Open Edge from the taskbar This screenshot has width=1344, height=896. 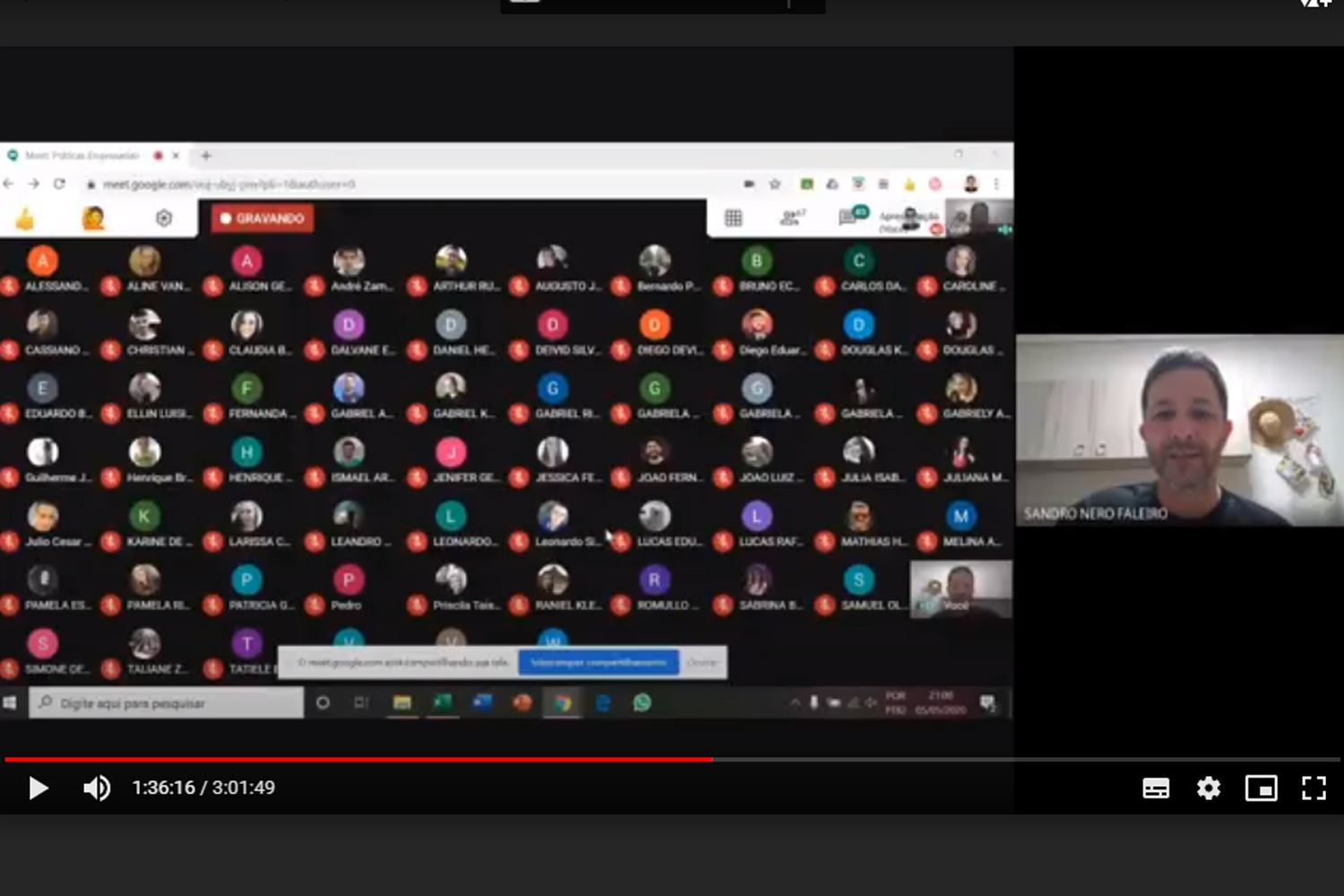tap(603, 703)
